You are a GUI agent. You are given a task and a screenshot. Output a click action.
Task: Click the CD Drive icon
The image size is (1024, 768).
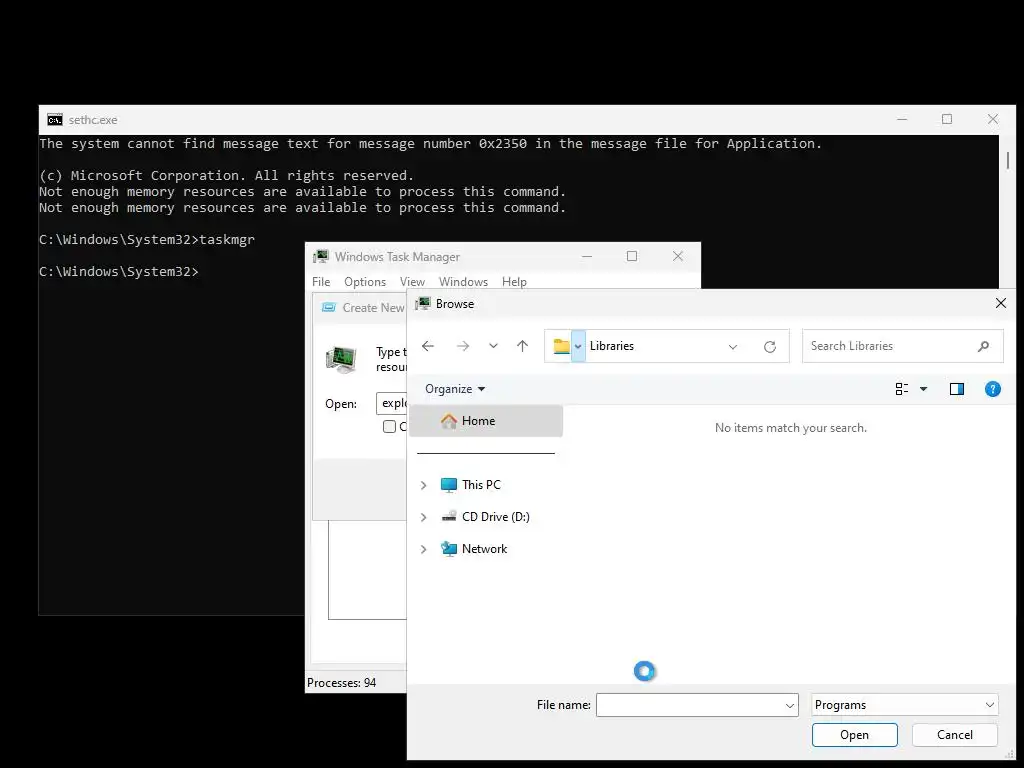449,517
